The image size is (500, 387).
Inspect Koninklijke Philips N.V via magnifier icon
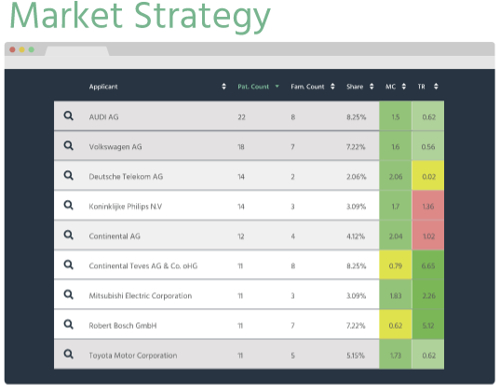coord(68,205)
